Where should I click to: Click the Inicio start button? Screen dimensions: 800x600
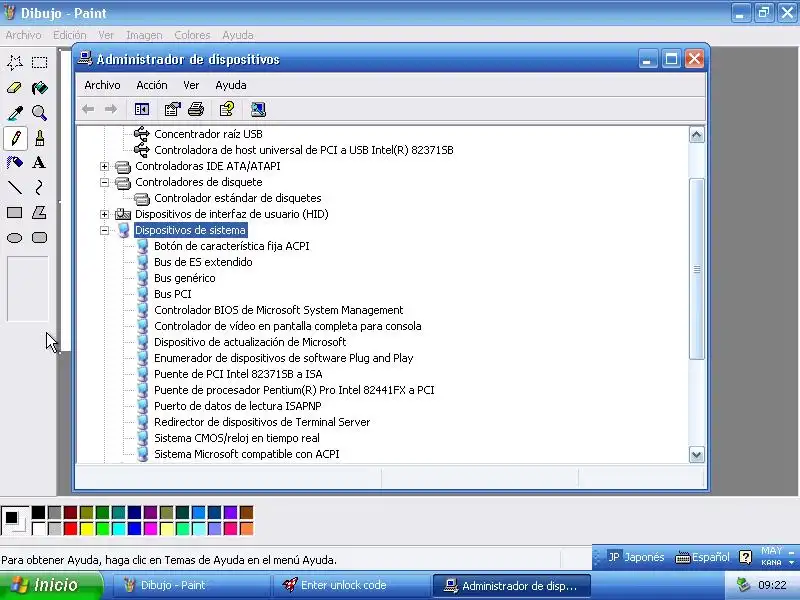pos(51,585)
